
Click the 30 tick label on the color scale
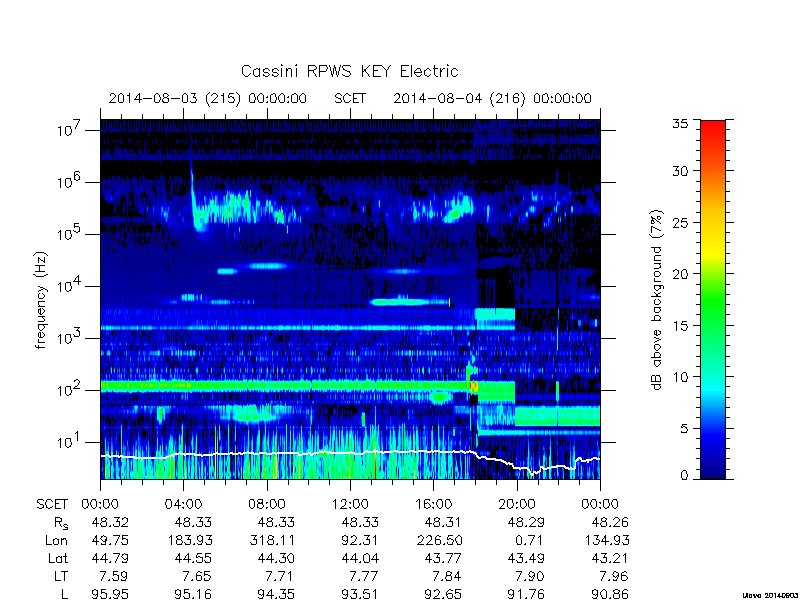click(x=680, y=171)
